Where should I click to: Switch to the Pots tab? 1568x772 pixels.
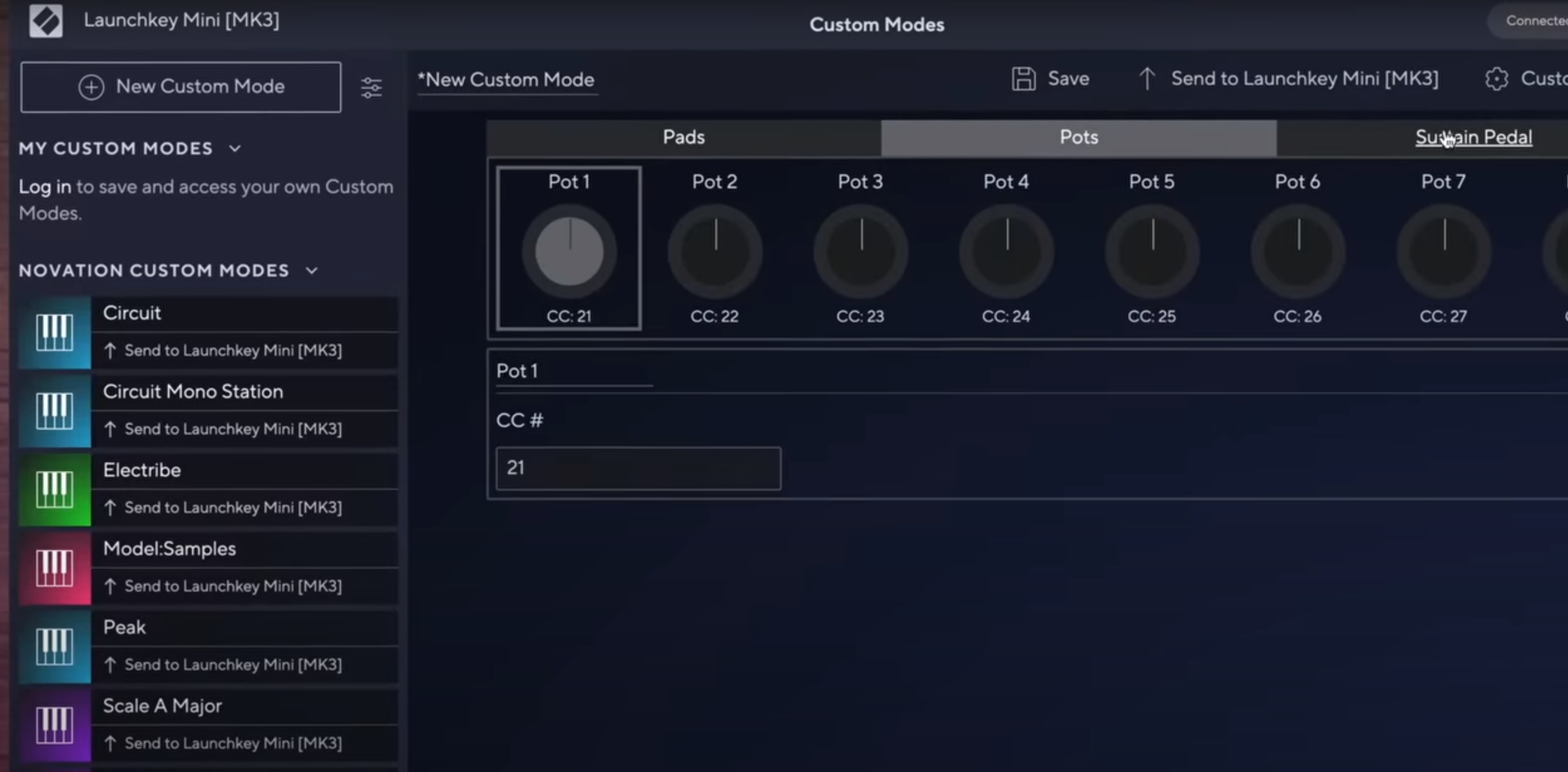(1078, 138)
